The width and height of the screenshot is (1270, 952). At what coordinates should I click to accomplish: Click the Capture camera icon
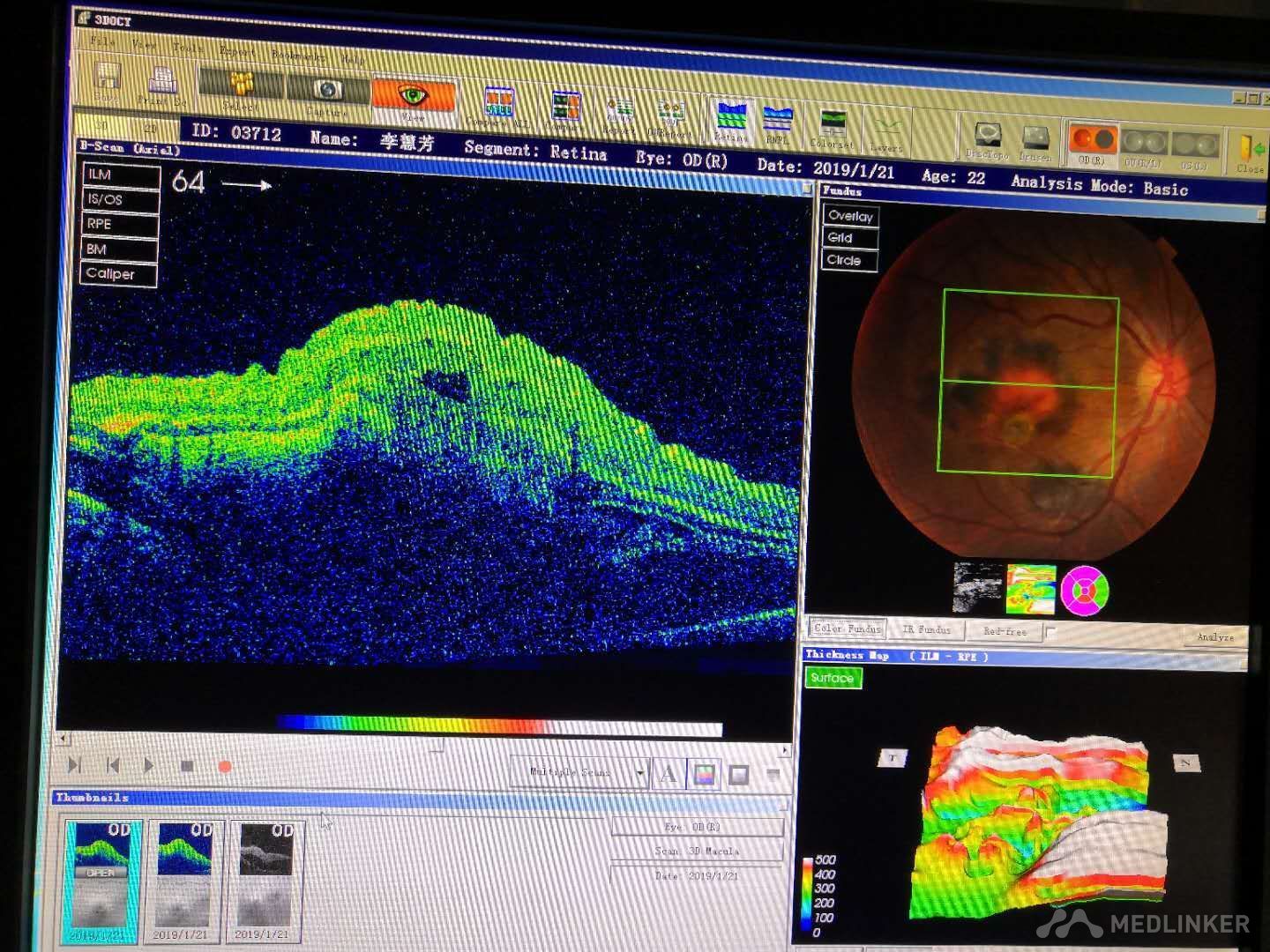click(x=326, y=91)
